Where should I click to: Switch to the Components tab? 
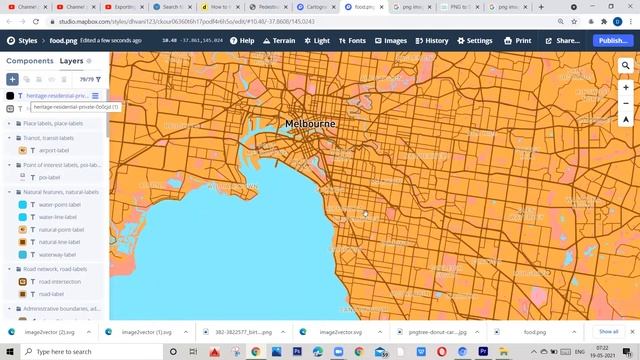(30, 61)
